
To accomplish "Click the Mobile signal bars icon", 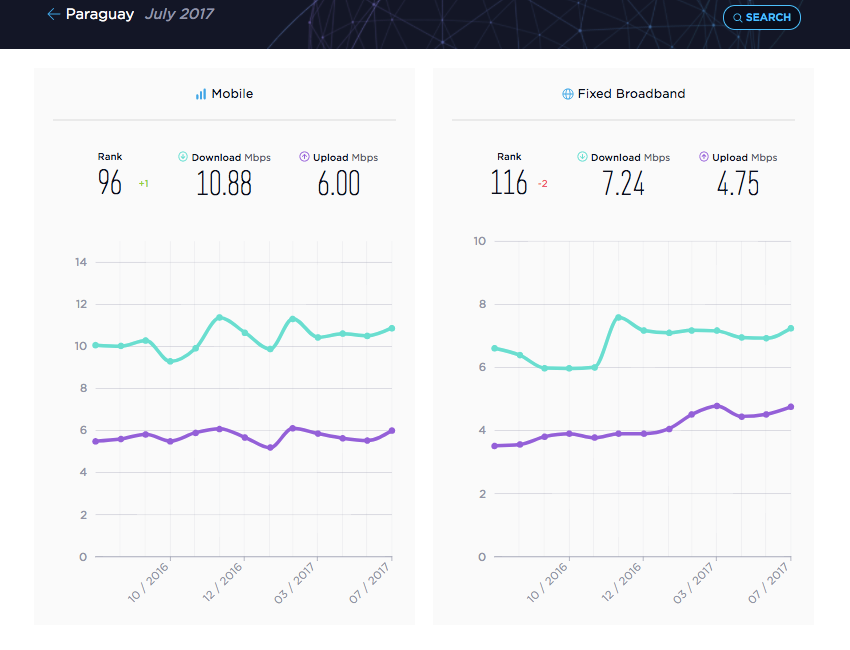I will point(201,94).
